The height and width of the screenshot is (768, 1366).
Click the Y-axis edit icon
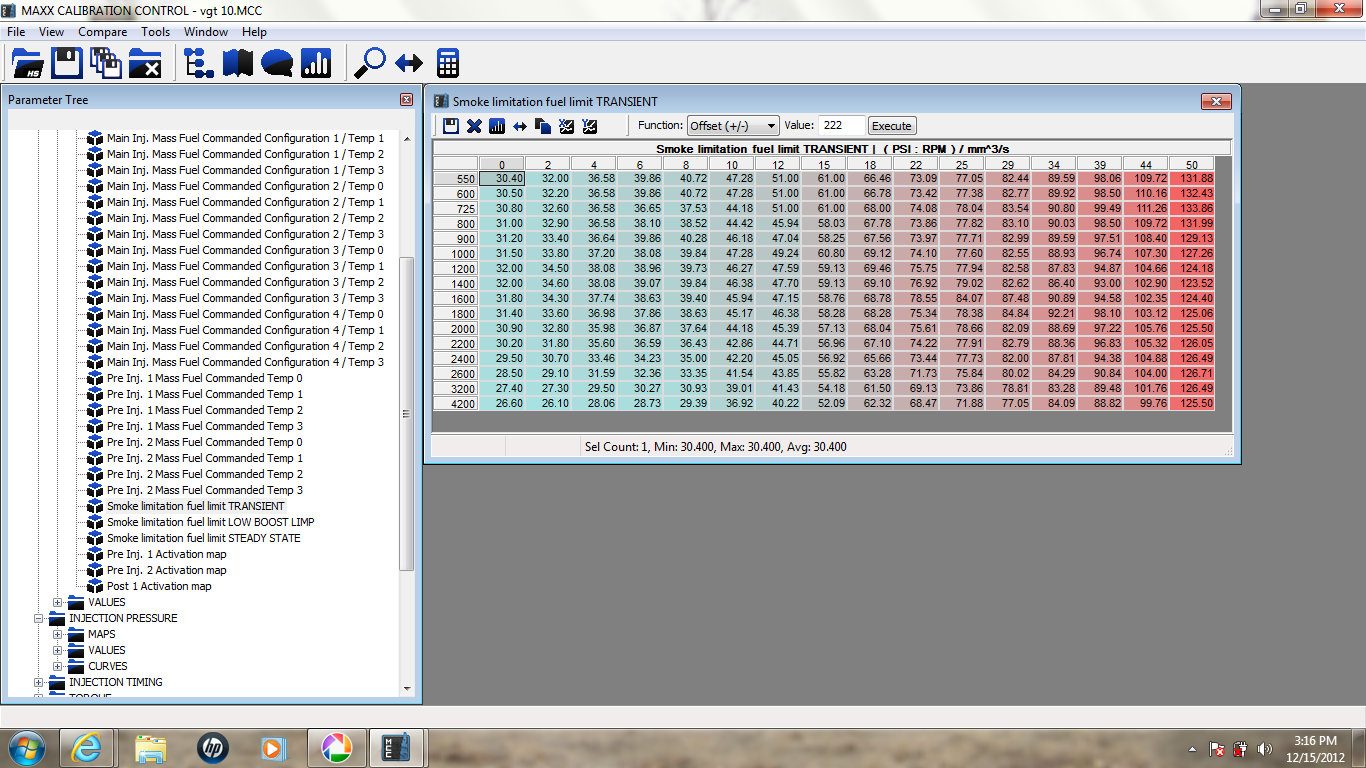point(589,126)
